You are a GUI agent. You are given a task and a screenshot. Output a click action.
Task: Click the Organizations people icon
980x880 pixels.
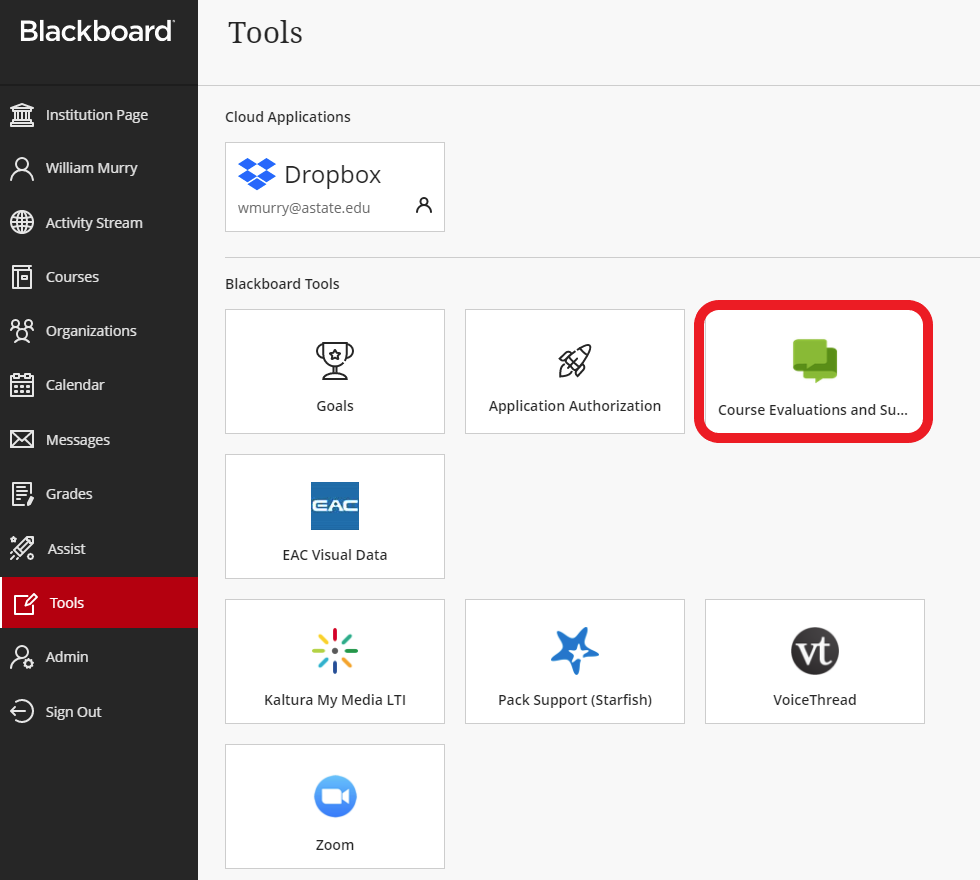tap(22, 331)
